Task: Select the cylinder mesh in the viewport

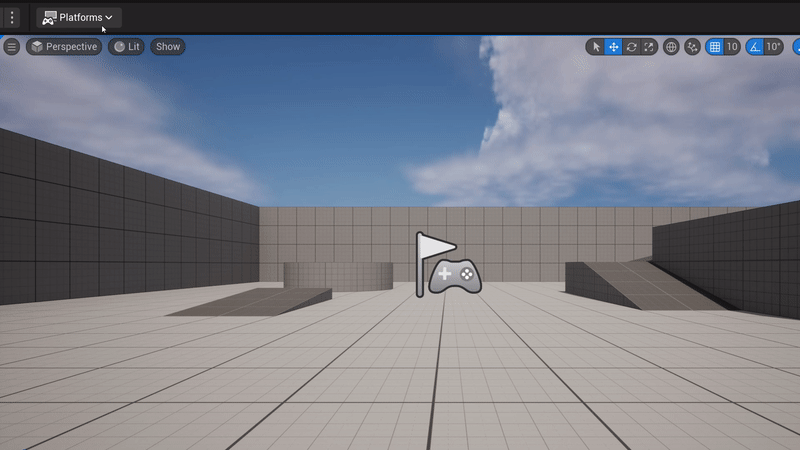Action: (x=338, y=276)
